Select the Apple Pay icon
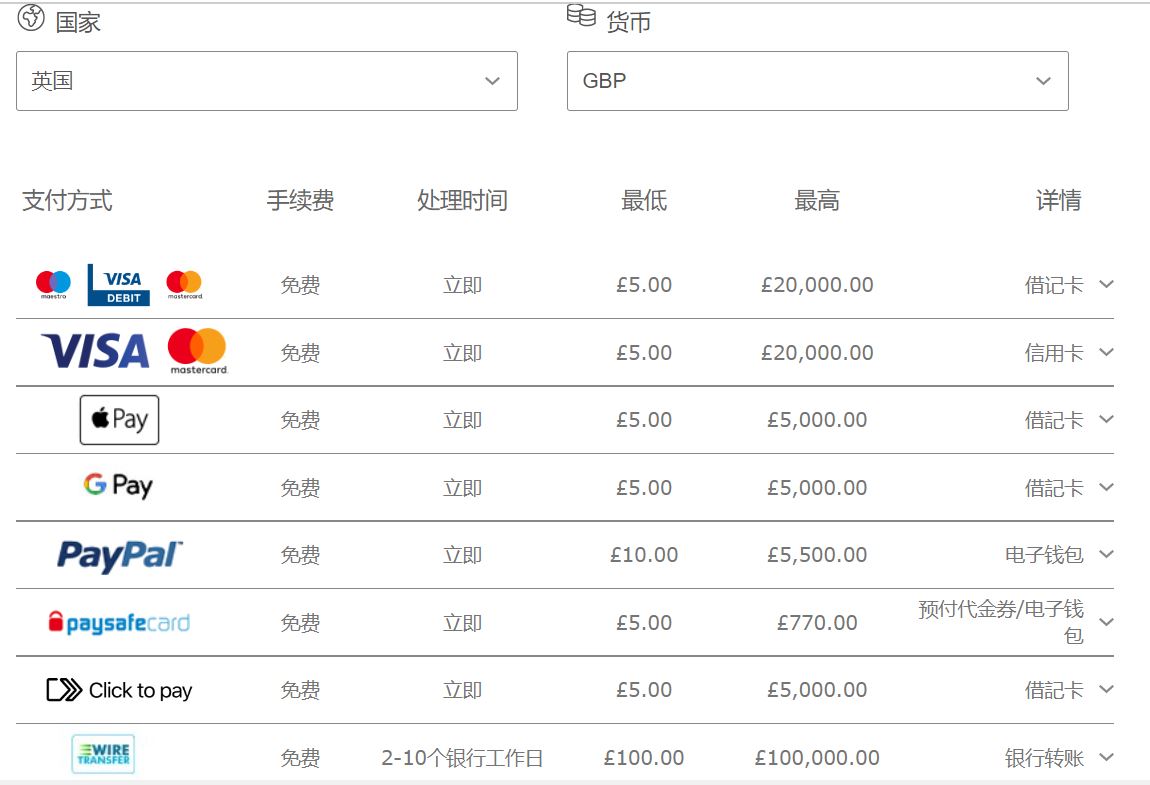The height and width of the screenshot is (785, 1150). (119, 419)
